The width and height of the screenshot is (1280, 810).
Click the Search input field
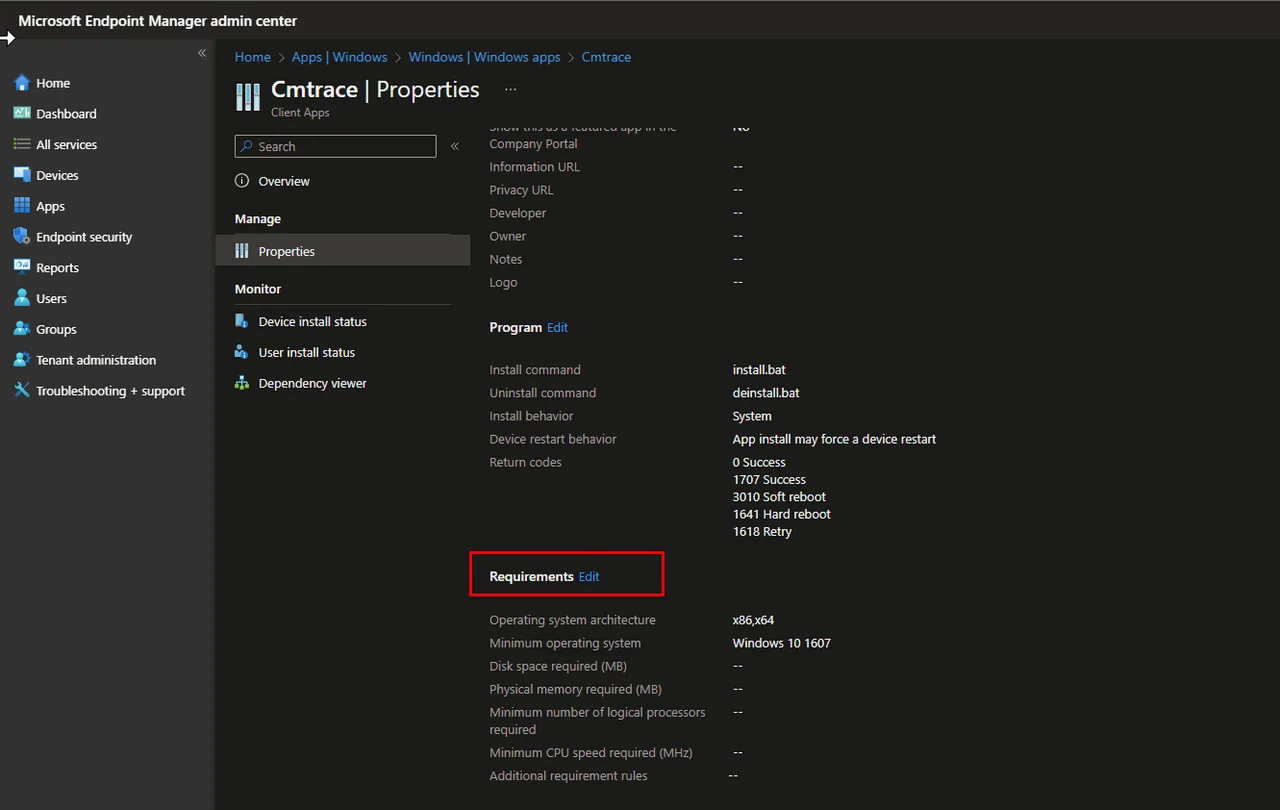click(336, 146)
